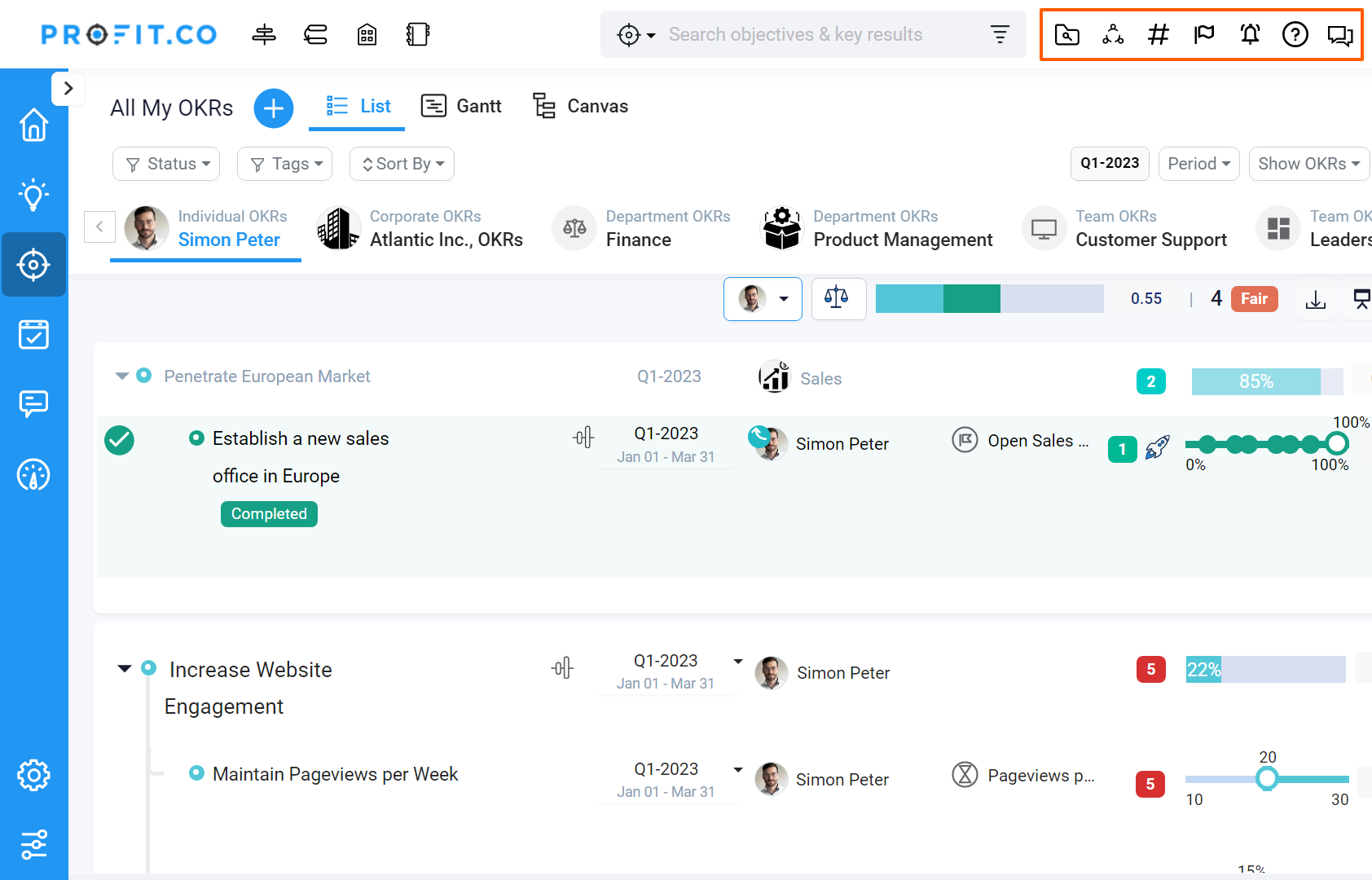
Task: Switch to the Gantt view tab
Action: pos(461,106)
